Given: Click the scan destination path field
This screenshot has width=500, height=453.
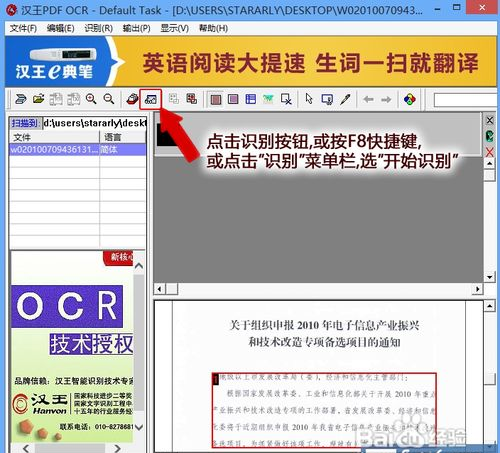Looking at the screenshot, I should 95,123.
